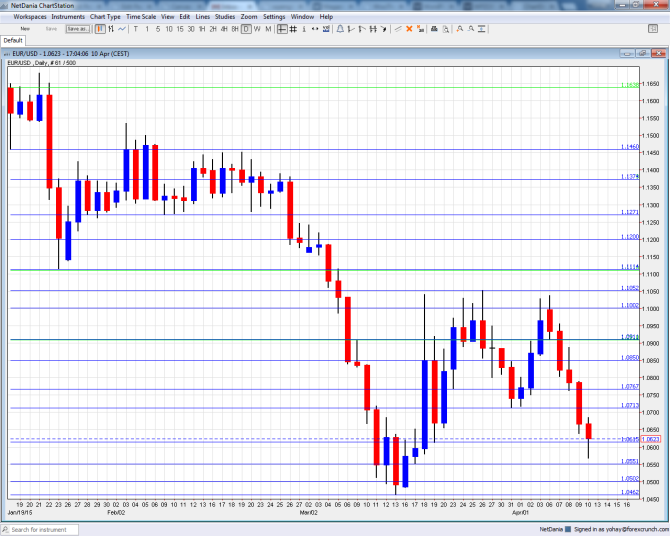Select the 15 minute time scale

click(x=180, y=29)
